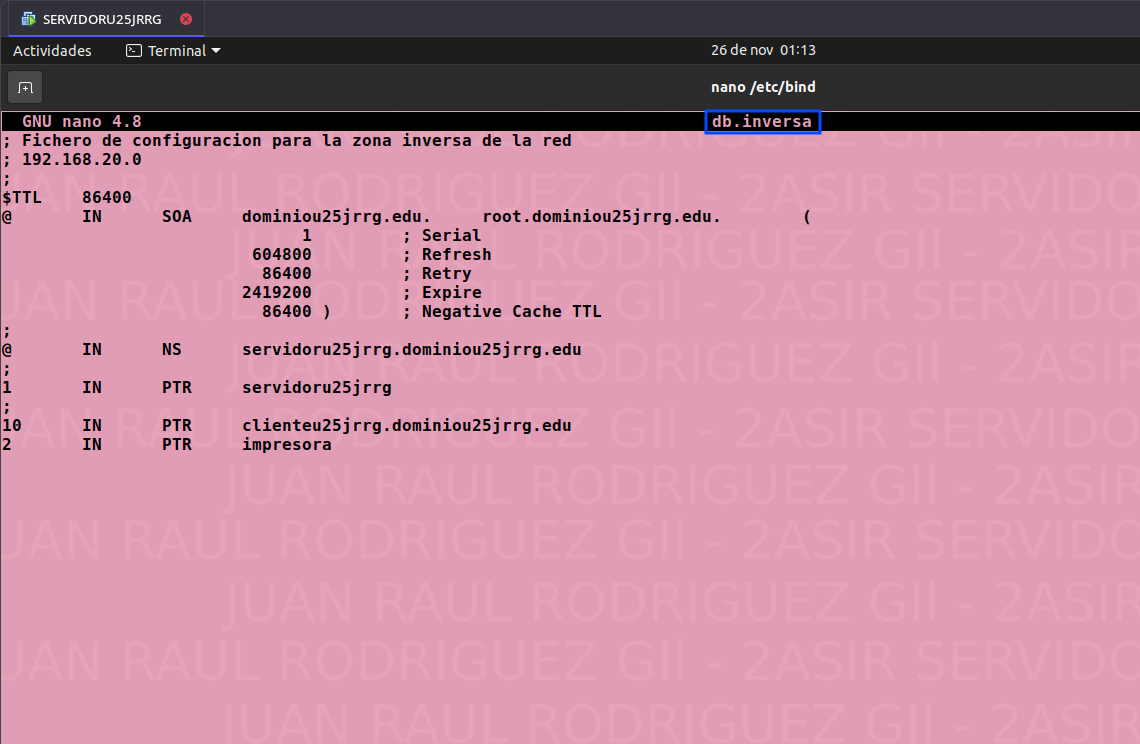Click the db.inversa filename in nano header

[x=762, y=121]
